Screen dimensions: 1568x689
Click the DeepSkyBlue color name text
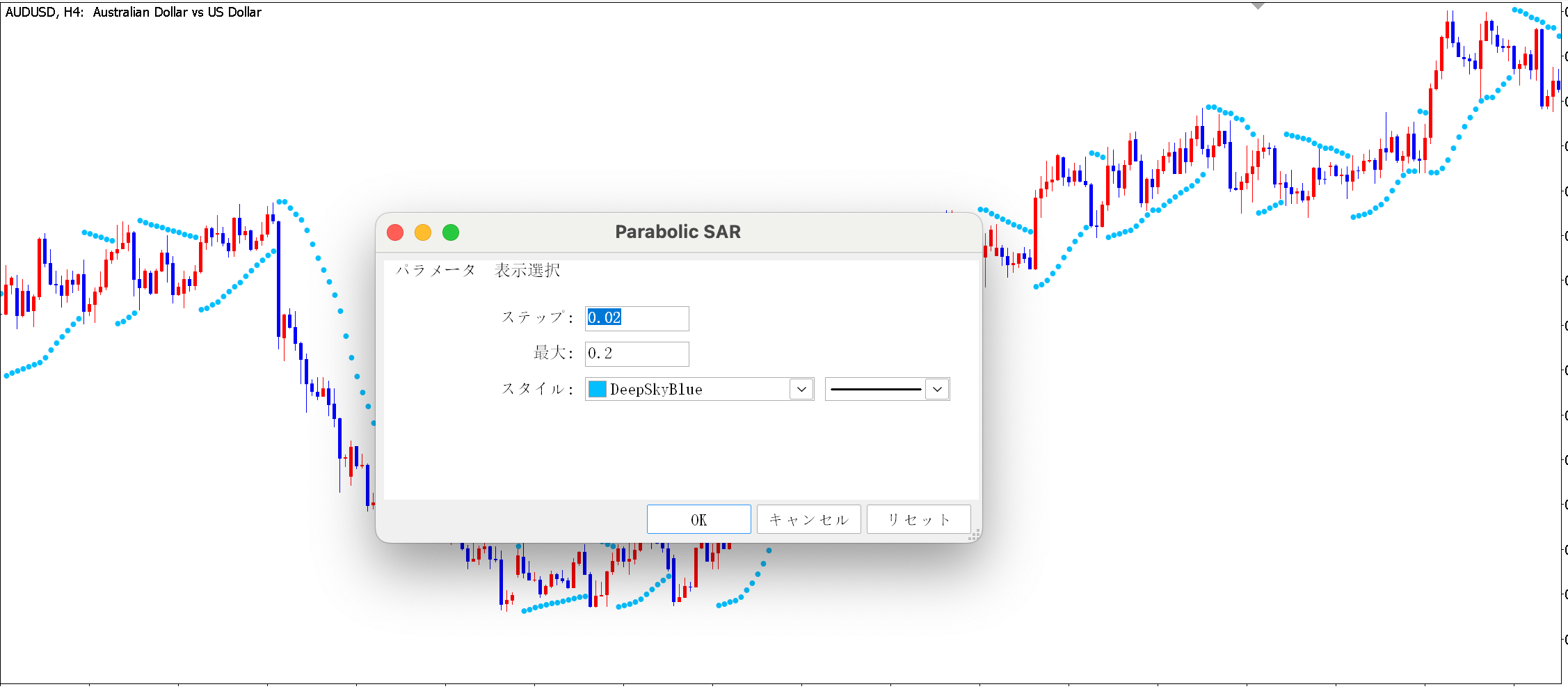click(656, 390)
